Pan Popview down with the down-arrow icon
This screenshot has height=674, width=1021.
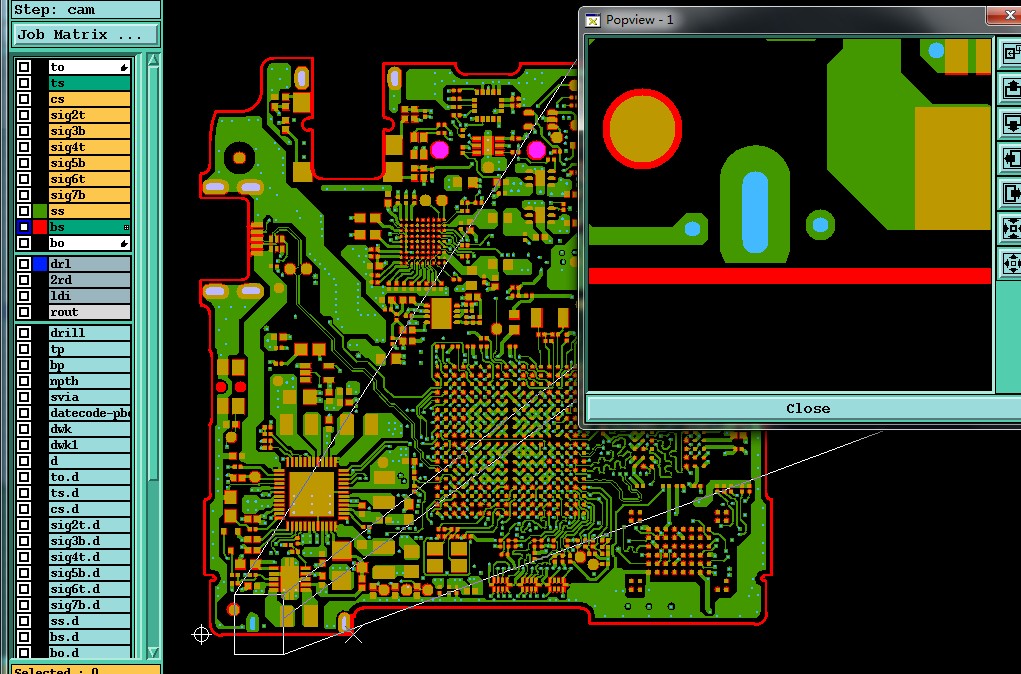[1011, 123]
